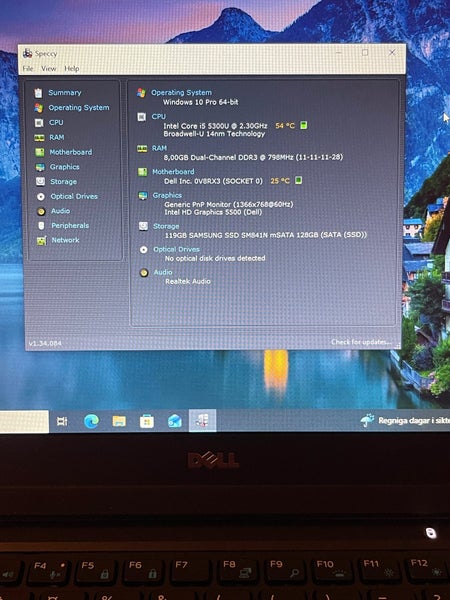
Task: Click the Storage heading in summary
Action: pos(166,226)
